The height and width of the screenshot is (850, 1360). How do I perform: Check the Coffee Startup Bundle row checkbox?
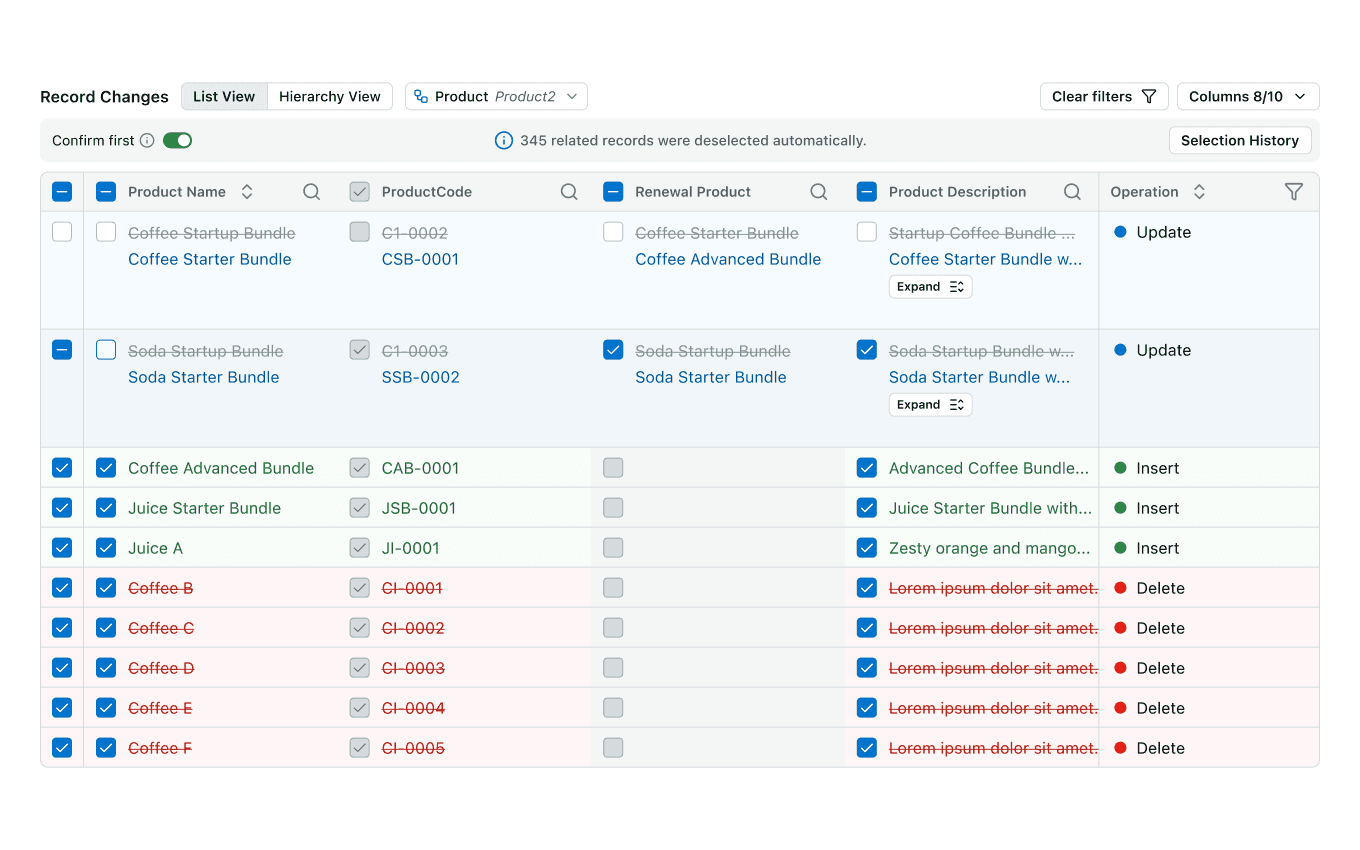tap(62, 232)
